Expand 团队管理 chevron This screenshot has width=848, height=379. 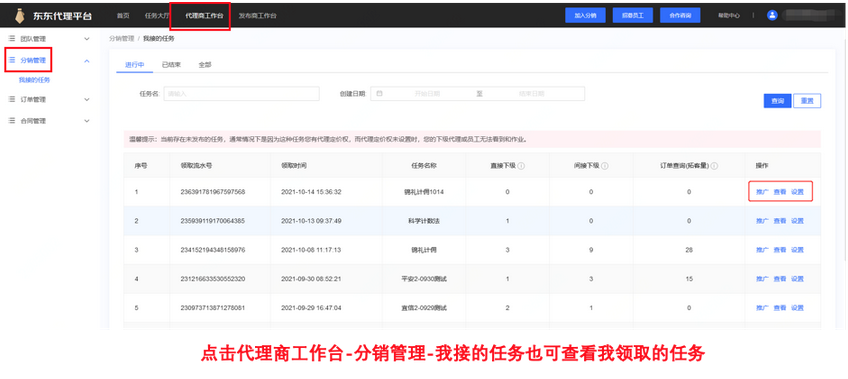coord(87,39)
